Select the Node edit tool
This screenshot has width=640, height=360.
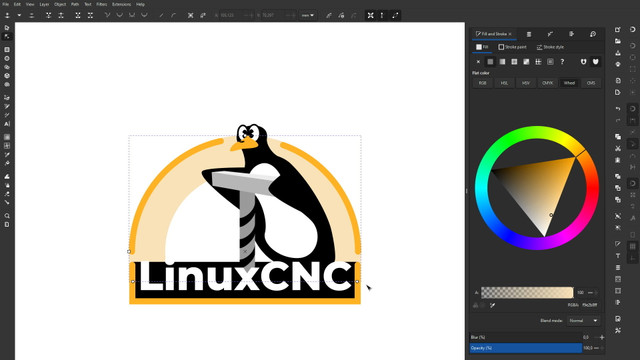[7, 36]
